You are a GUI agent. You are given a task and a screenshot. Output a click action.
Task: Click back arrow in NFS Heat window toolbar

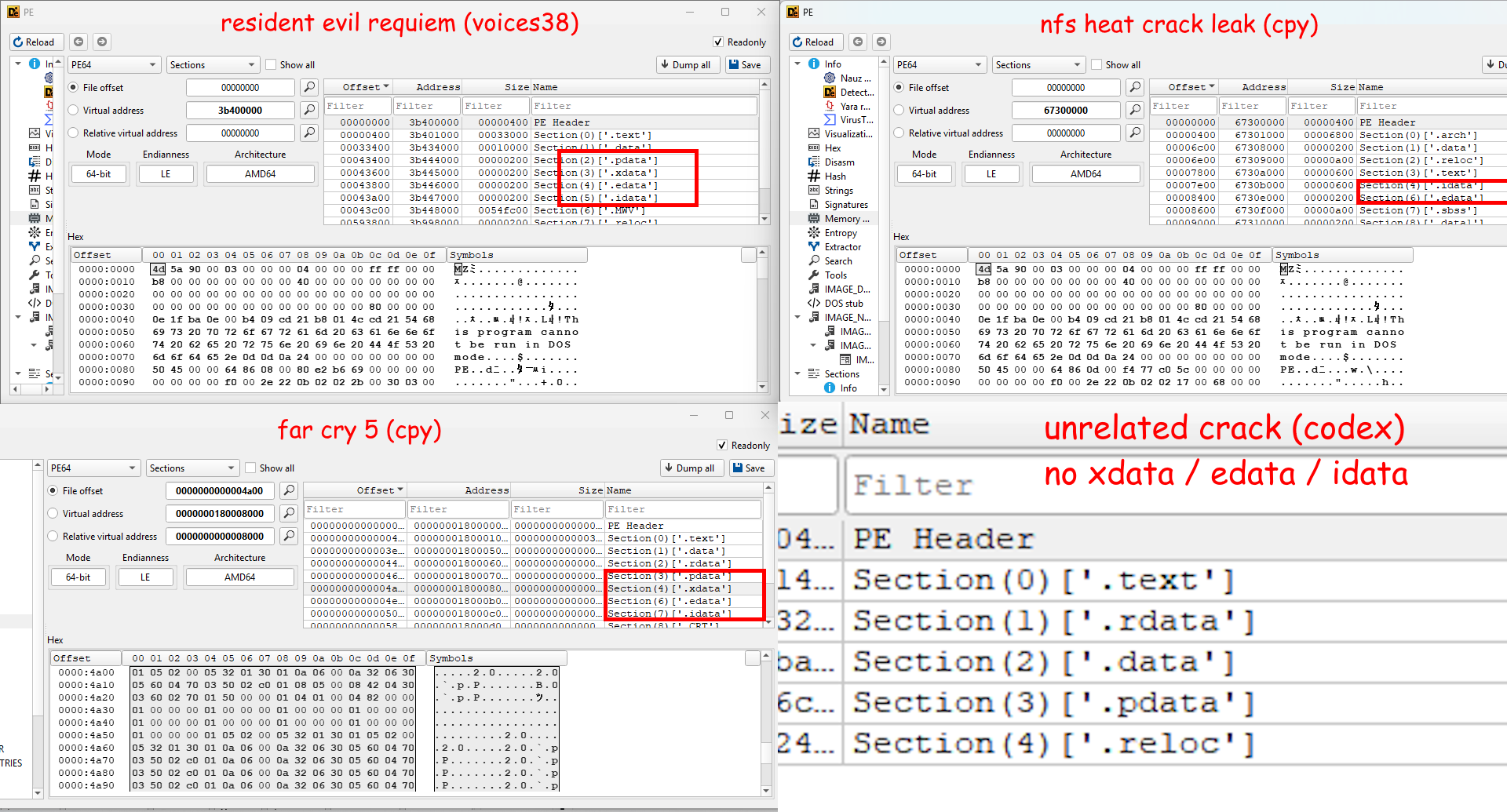[858, 42]
